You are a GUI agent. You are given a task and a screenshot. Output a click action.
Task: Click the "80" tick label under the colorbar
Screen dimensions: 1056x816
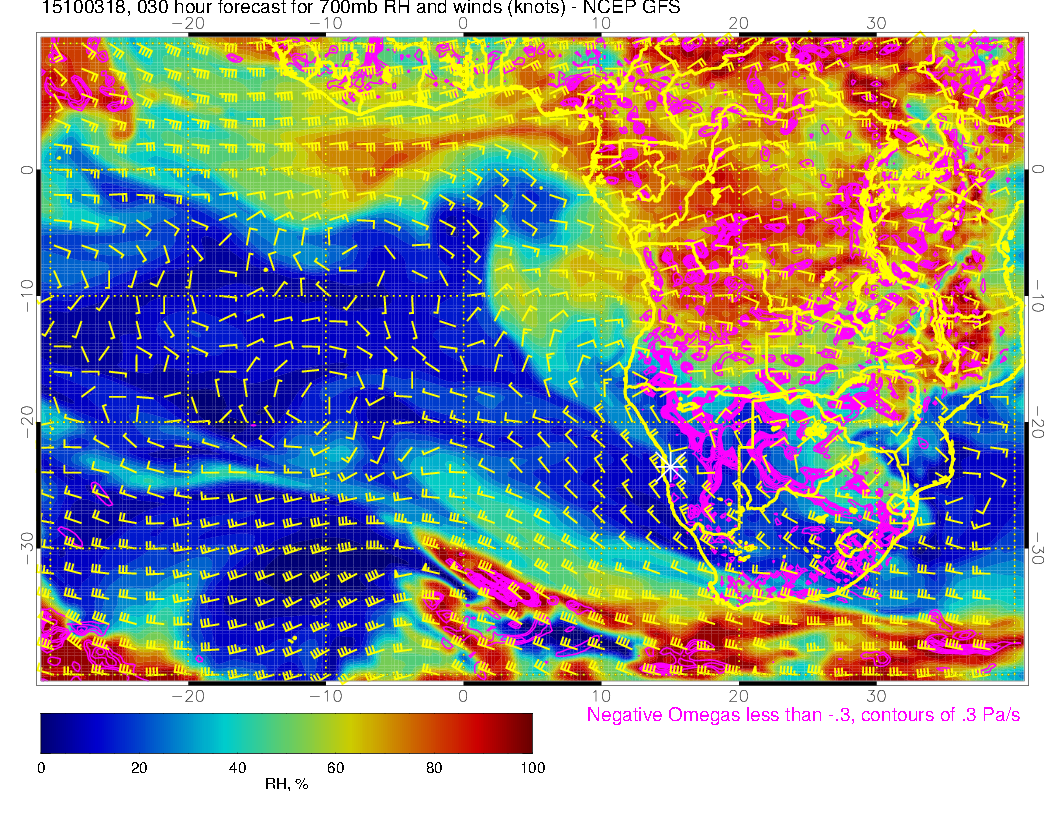click(434, 768)
